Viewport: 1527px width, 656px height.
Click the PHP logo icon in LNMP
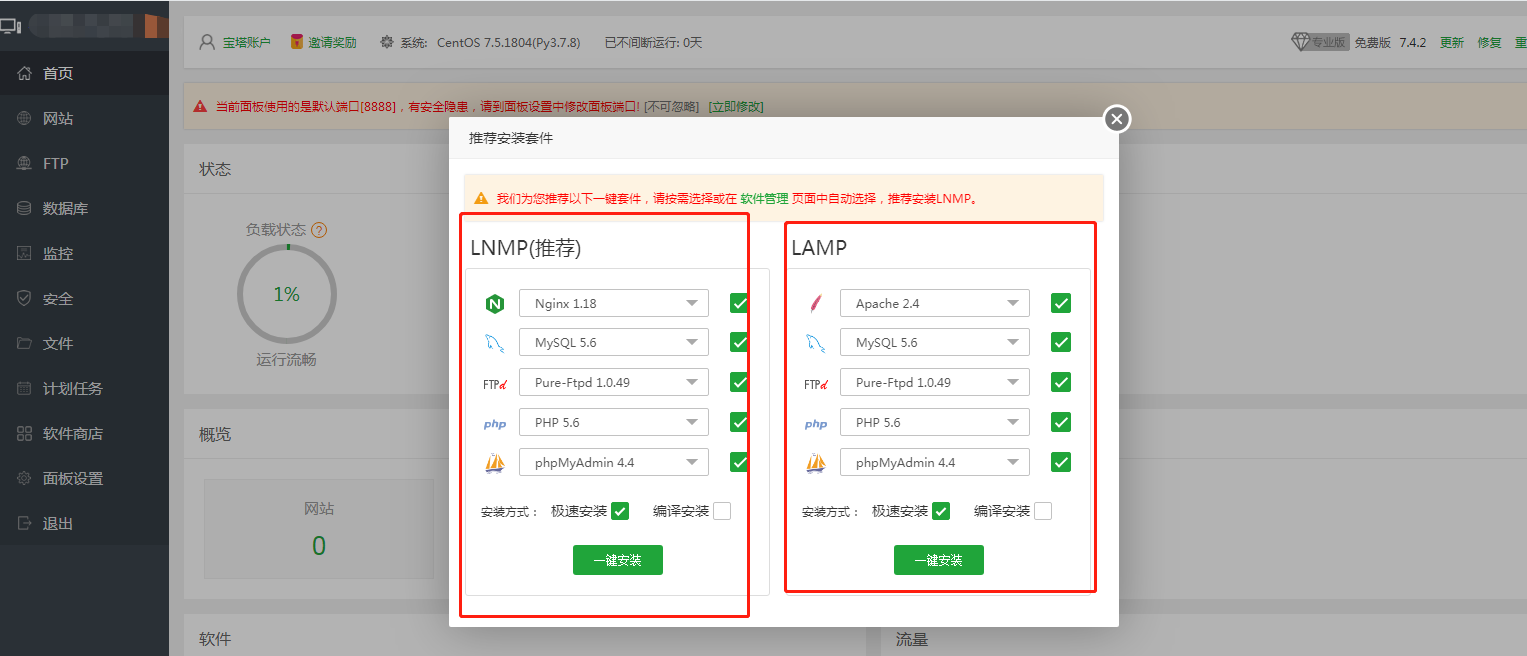pyautogui.click(x=494, y=423)
